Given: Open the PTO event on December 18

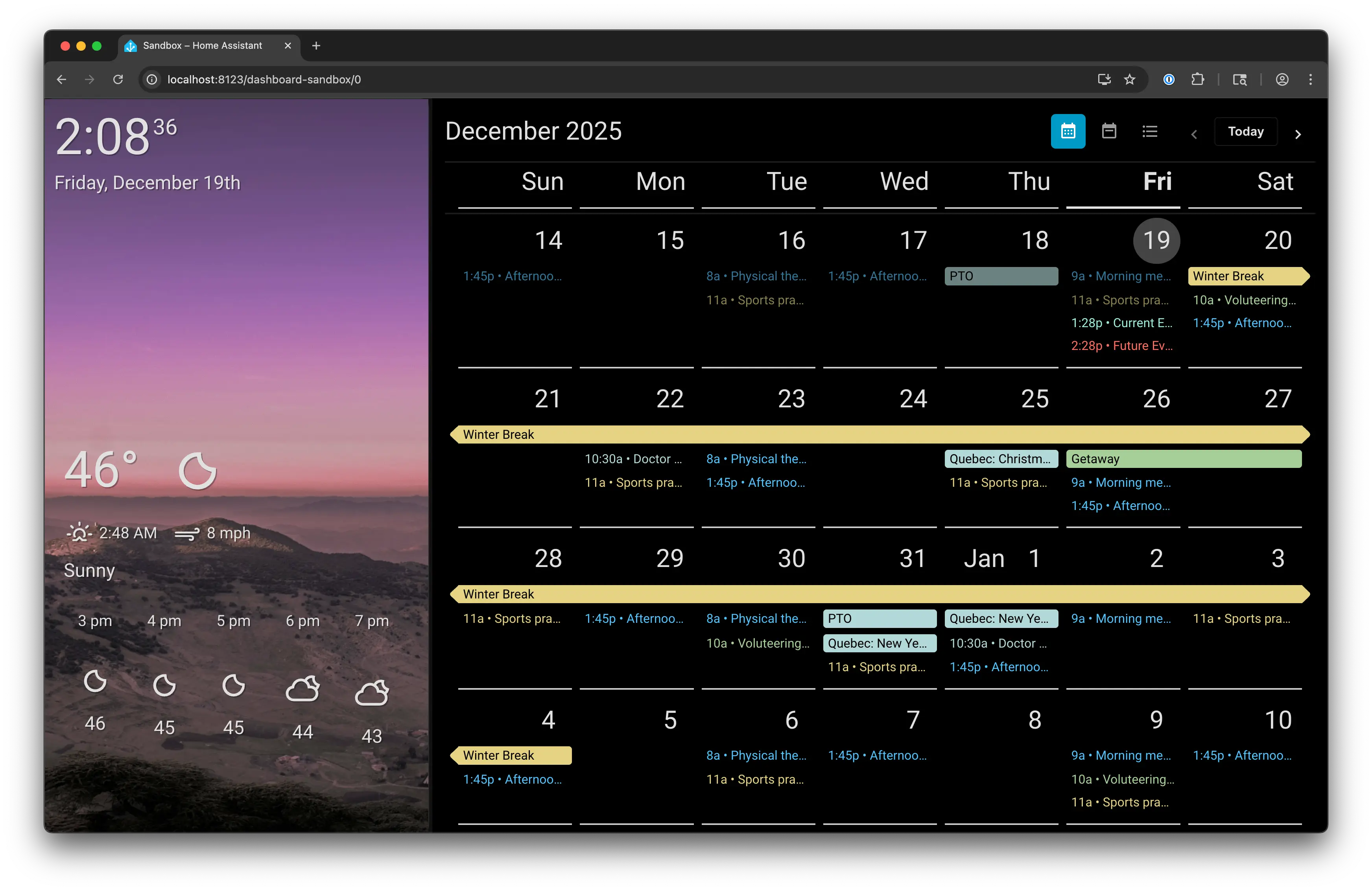Looking at the screenshot, I should [x=1001, y=276].
